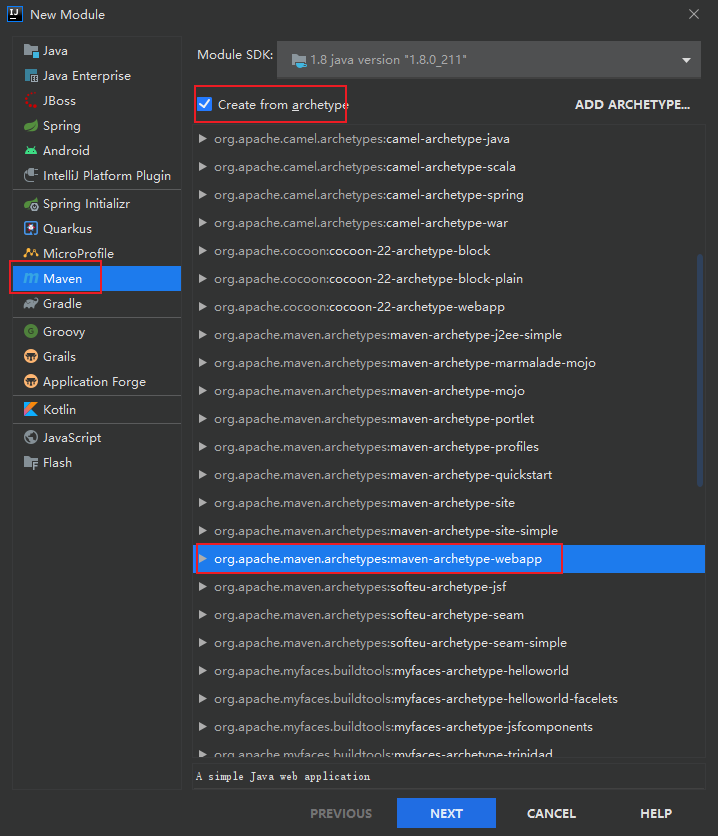Click the Groovy green icon
Viewport: 718px width, 836px height.
coord(31,332)
